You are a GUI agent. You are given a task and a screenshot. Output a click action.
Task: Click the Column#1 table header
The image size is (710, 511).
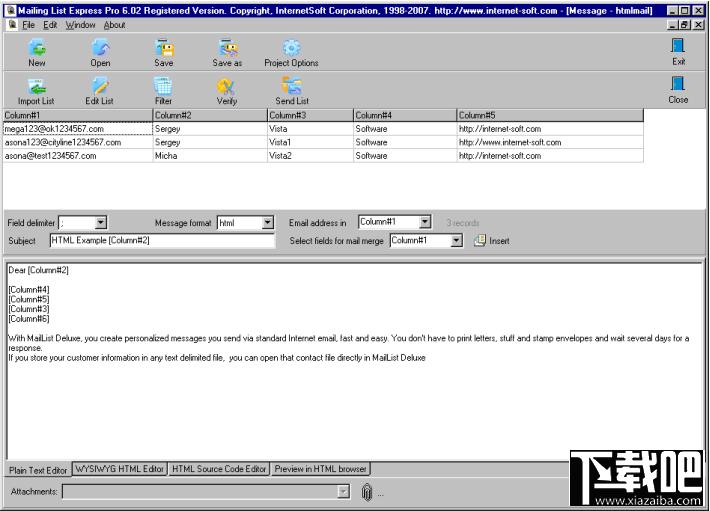pyautogui.click(x=78, y=115)
